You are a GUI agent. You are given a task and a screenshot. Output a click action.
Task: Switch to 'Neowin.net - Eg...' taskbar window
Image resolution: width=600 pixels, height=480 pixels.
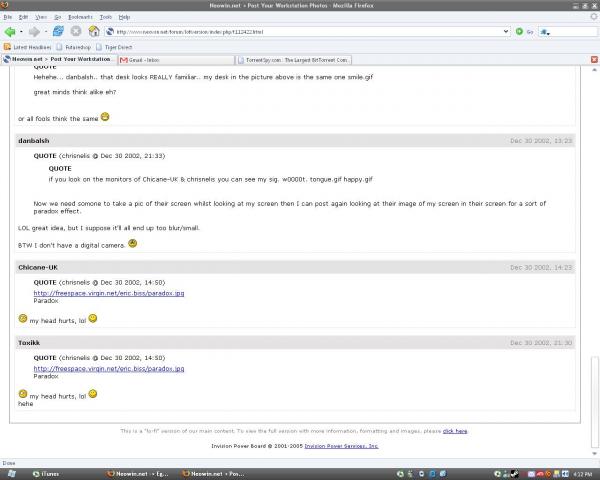[139, 474]
